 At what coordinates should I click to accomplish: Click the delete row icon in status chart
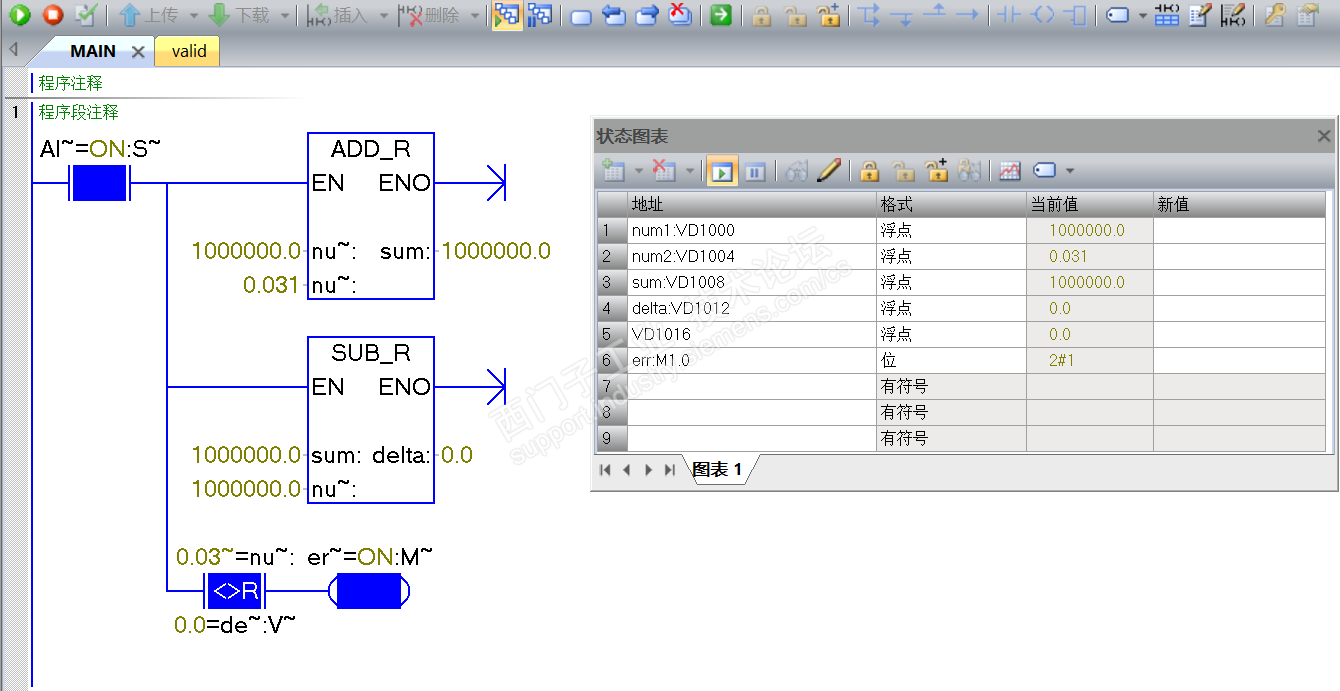663,171
